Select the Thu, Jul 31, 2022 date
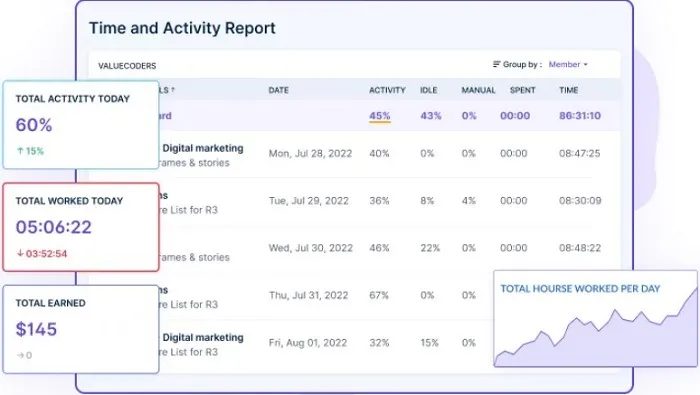Screen dimensions: 700x395 coord(308,295)
